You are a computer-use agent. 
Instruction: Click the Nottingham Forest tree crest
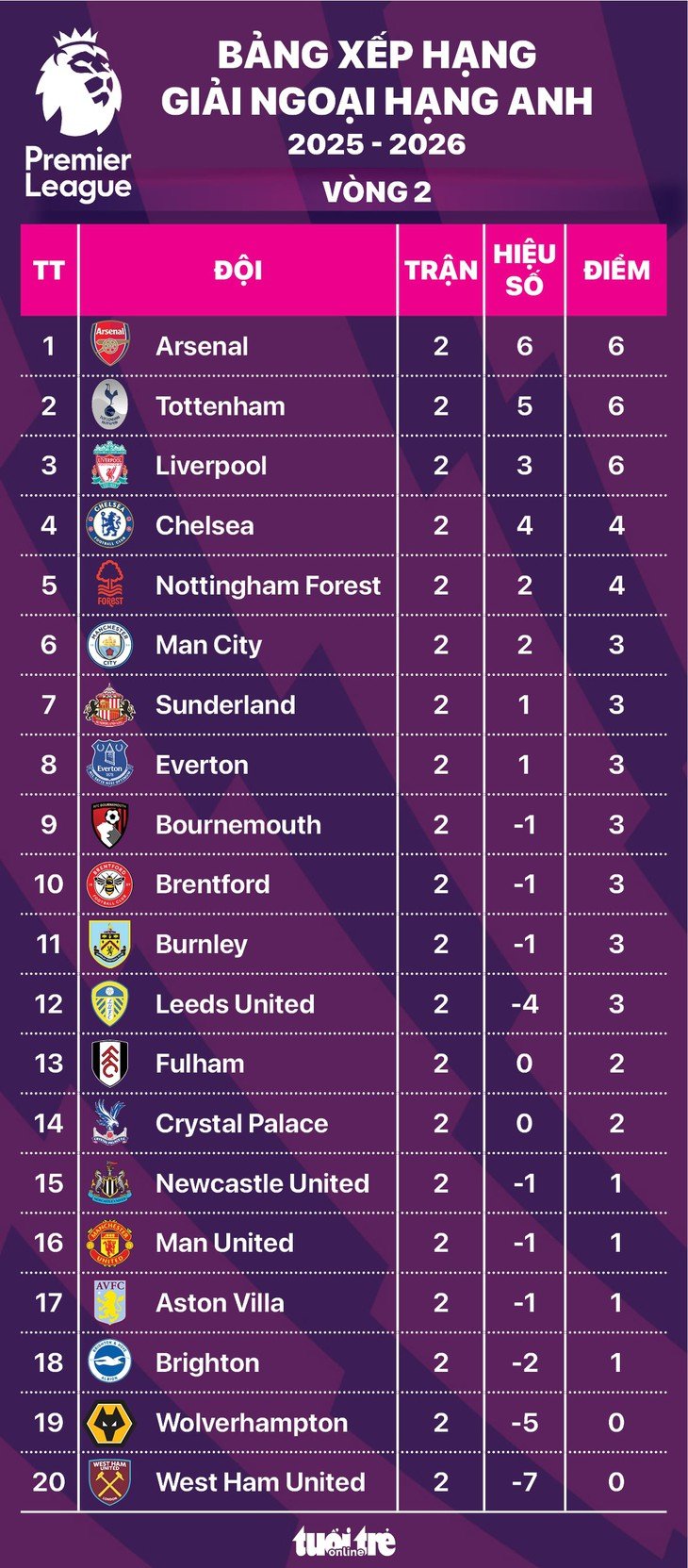tap(110, 584)
